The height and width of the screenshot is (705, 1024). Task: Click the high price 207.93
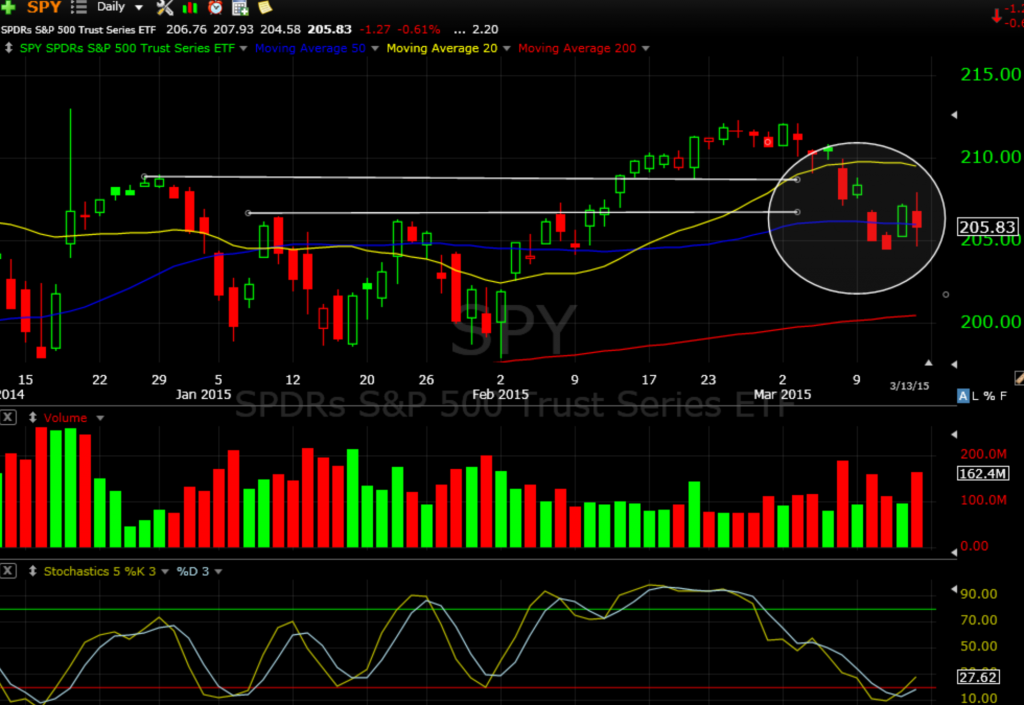pos(233,29)
